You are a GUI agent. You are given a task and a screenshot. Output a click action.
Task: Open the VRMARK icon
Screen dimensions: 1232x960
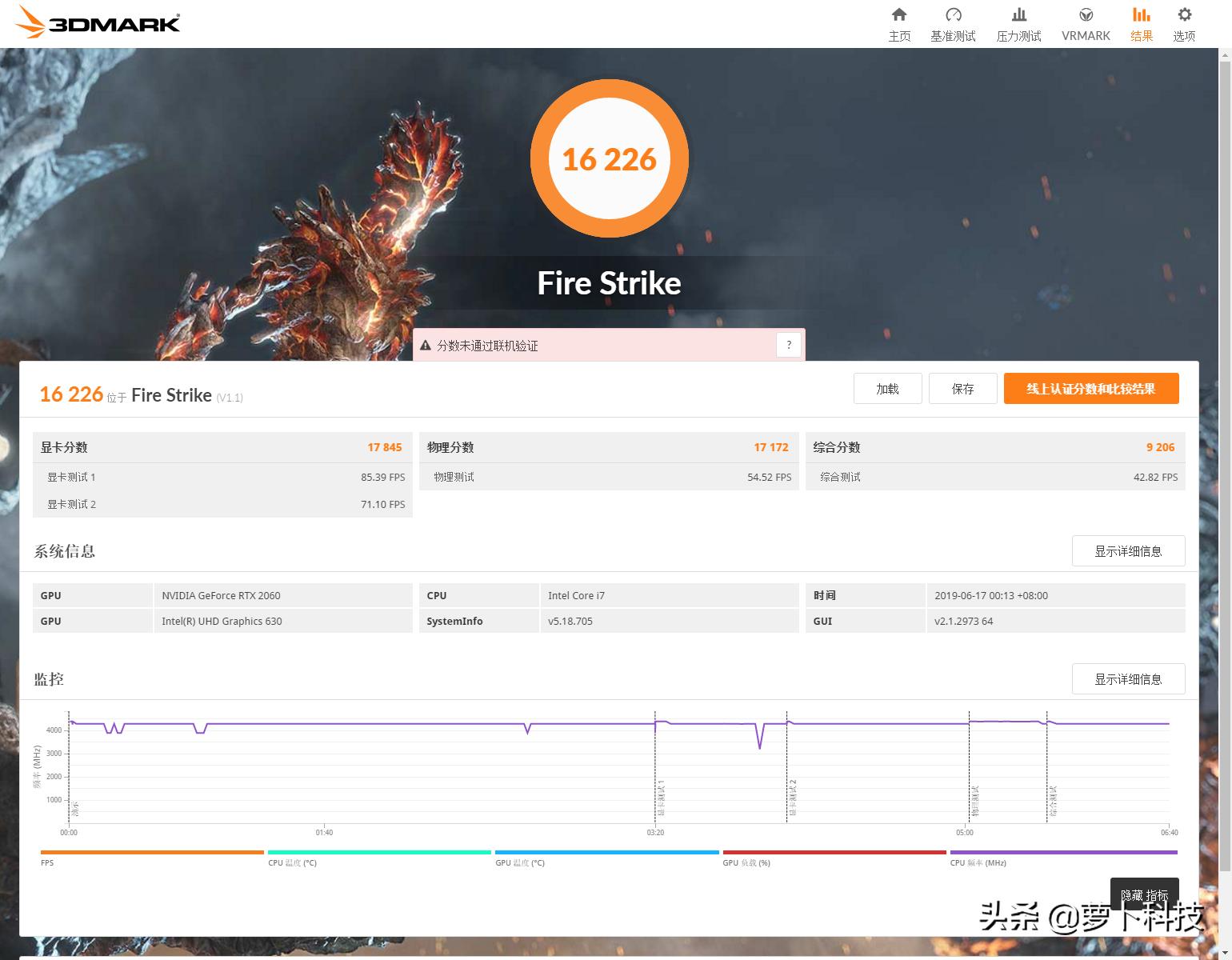tap(1086, 14)
